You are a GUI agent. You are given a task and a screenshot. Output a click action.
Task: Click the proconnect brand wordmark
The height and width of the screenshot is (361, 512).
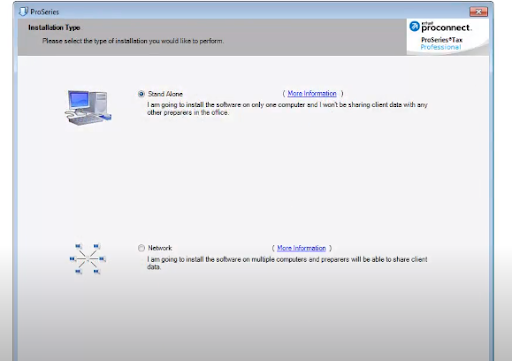[x=446, y=27]
